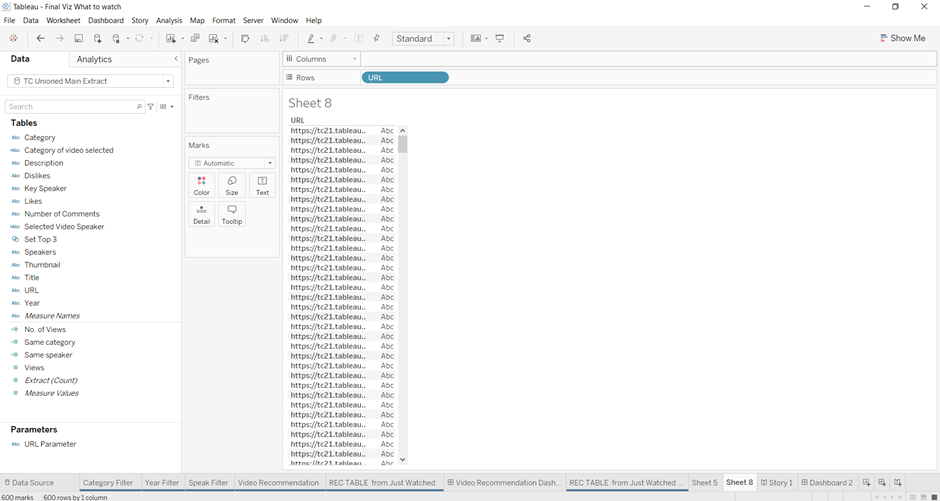Go to the Data Source tab
This screenshot has height=501, width=940.
[x=29, y=482]
